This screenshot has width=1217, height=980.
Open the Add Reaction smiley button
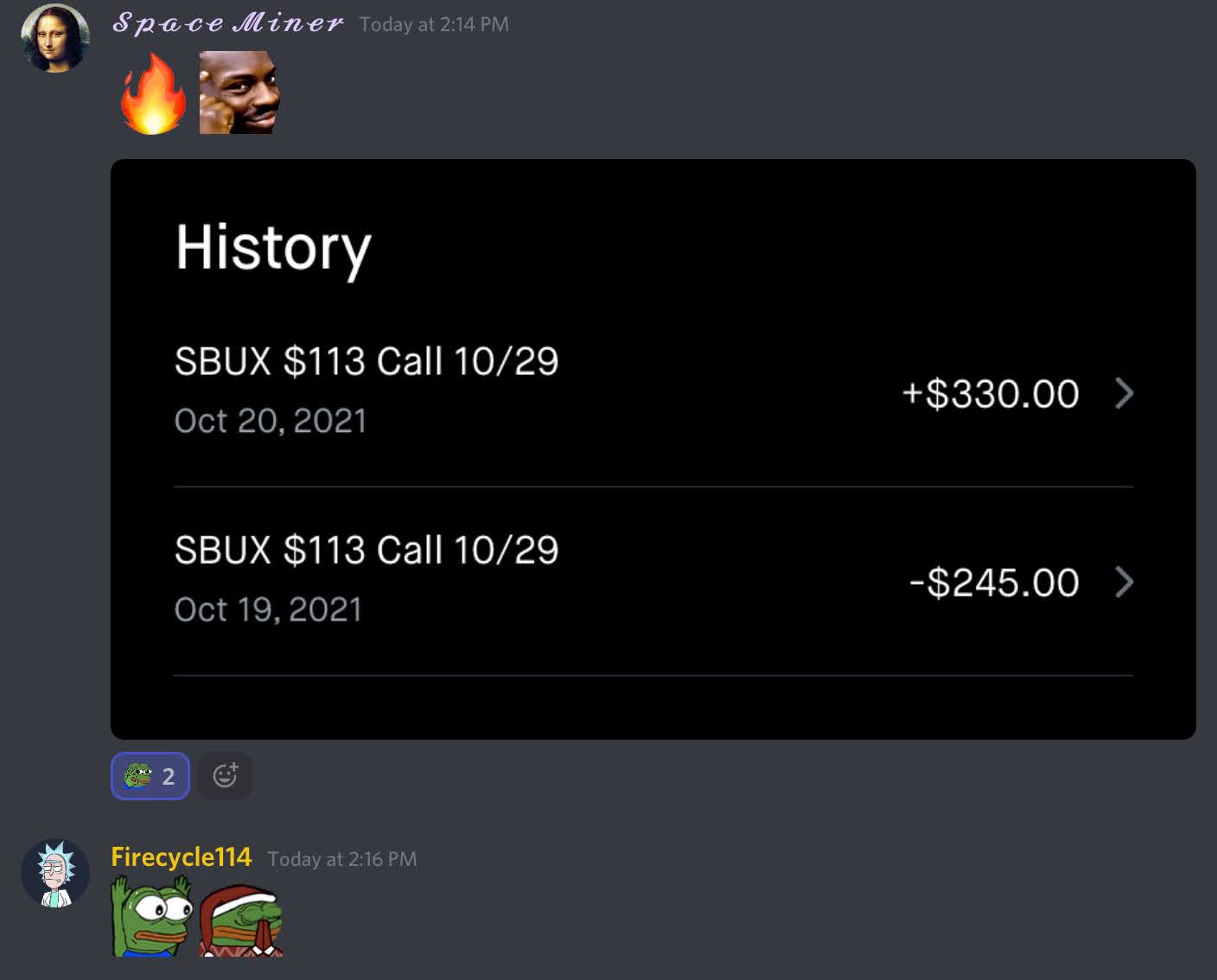click(225, 776)
